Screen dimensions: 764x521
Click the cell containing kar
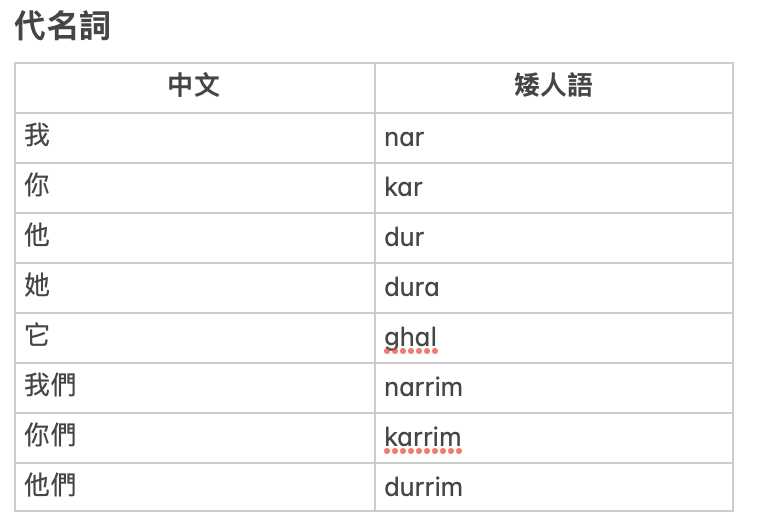pyautogui.click(x=554, y=188)
